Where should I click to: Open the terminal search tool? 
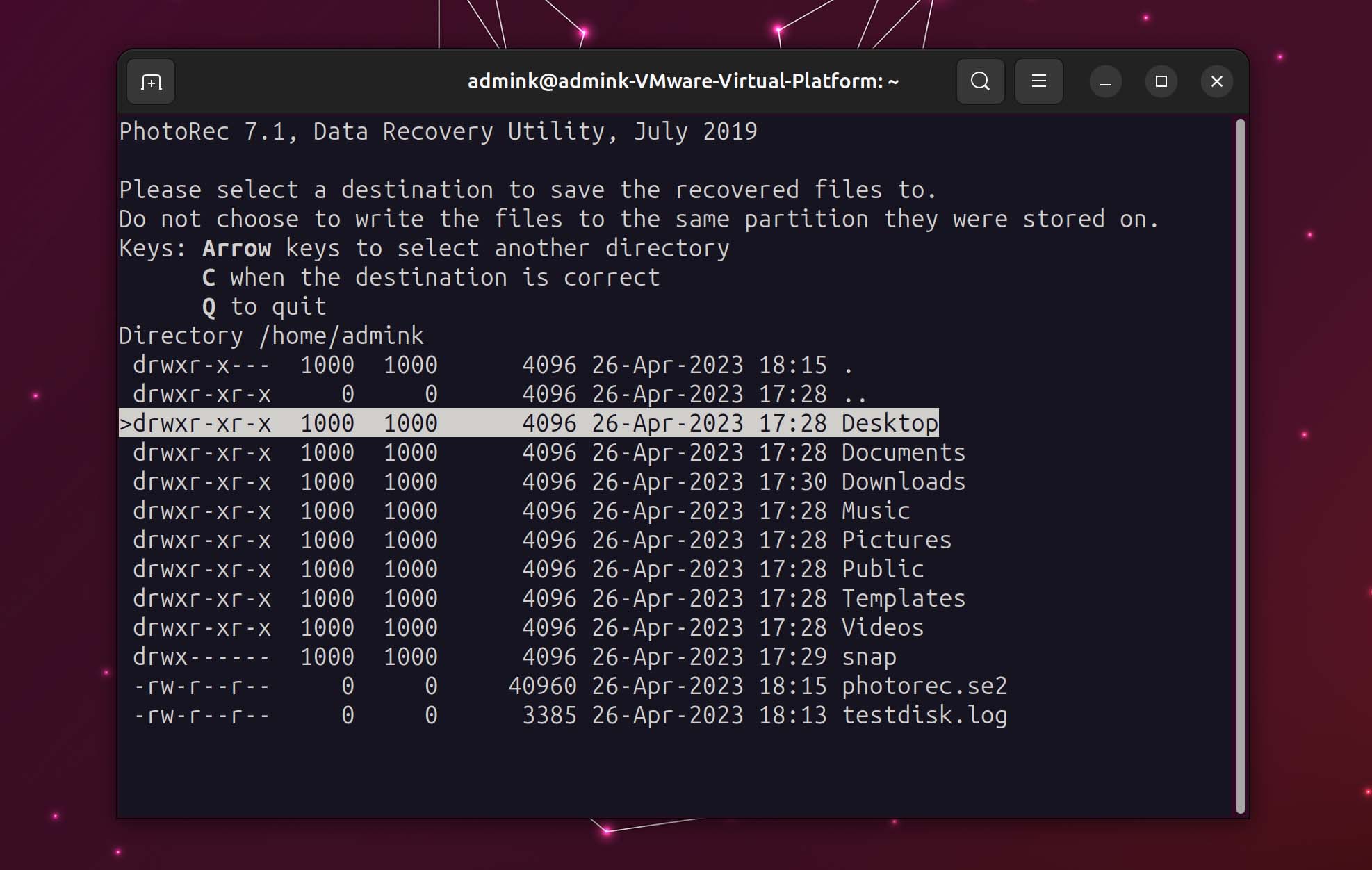[980, 82]
